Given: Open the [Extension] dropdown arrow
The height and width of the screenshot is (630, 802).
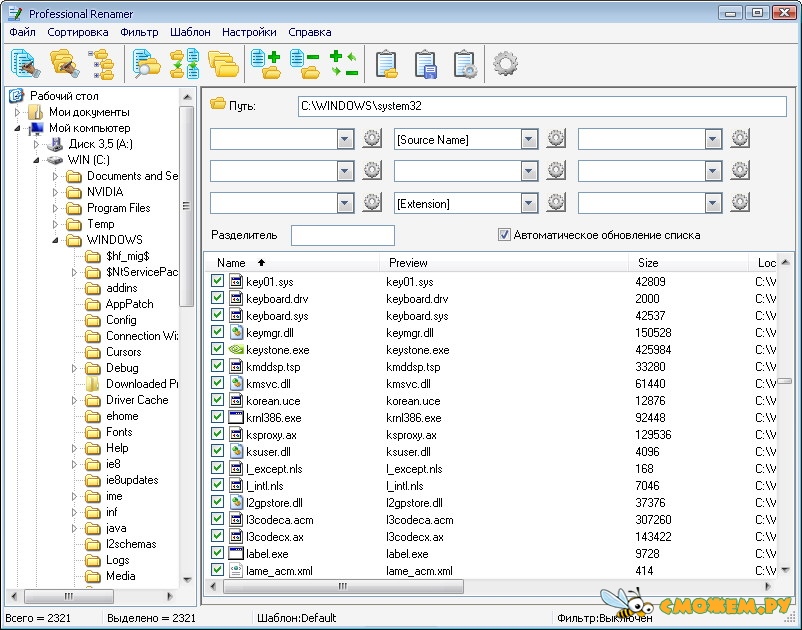Looking at the screenshot, I should click(x=529, y=204).
